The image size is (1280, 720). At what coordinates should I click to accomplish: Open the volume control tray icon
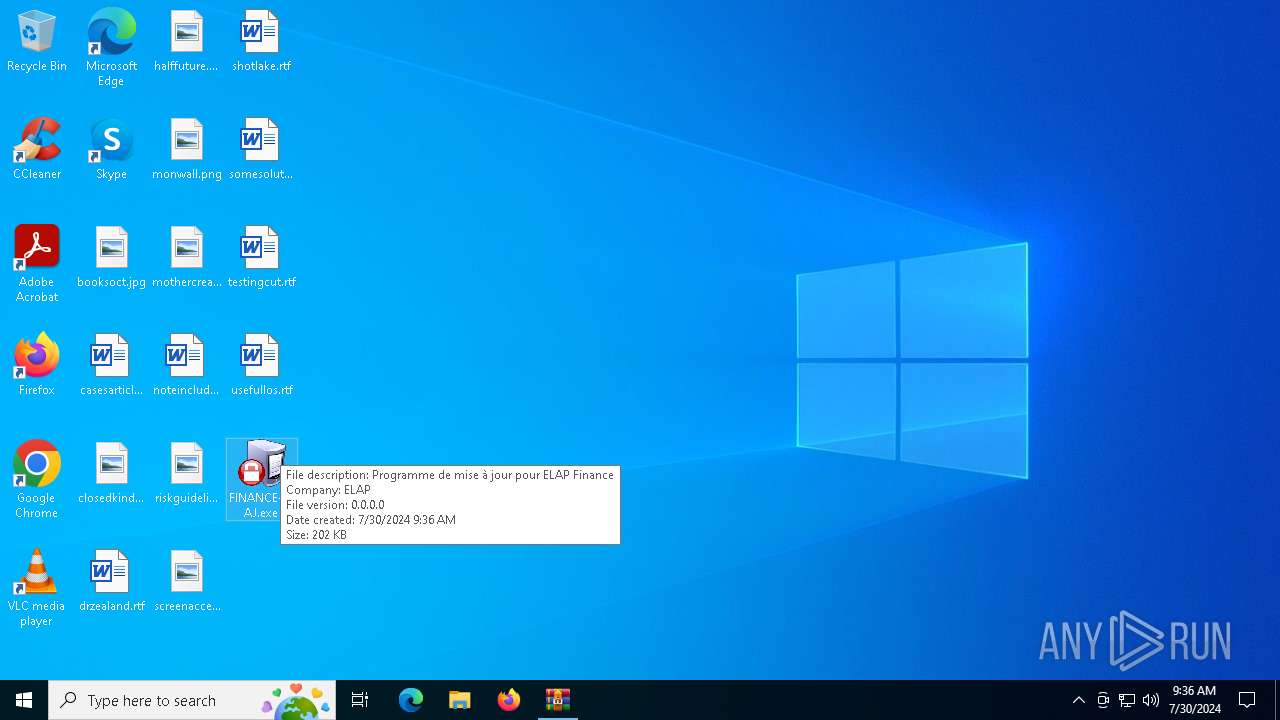(1151, 700)
